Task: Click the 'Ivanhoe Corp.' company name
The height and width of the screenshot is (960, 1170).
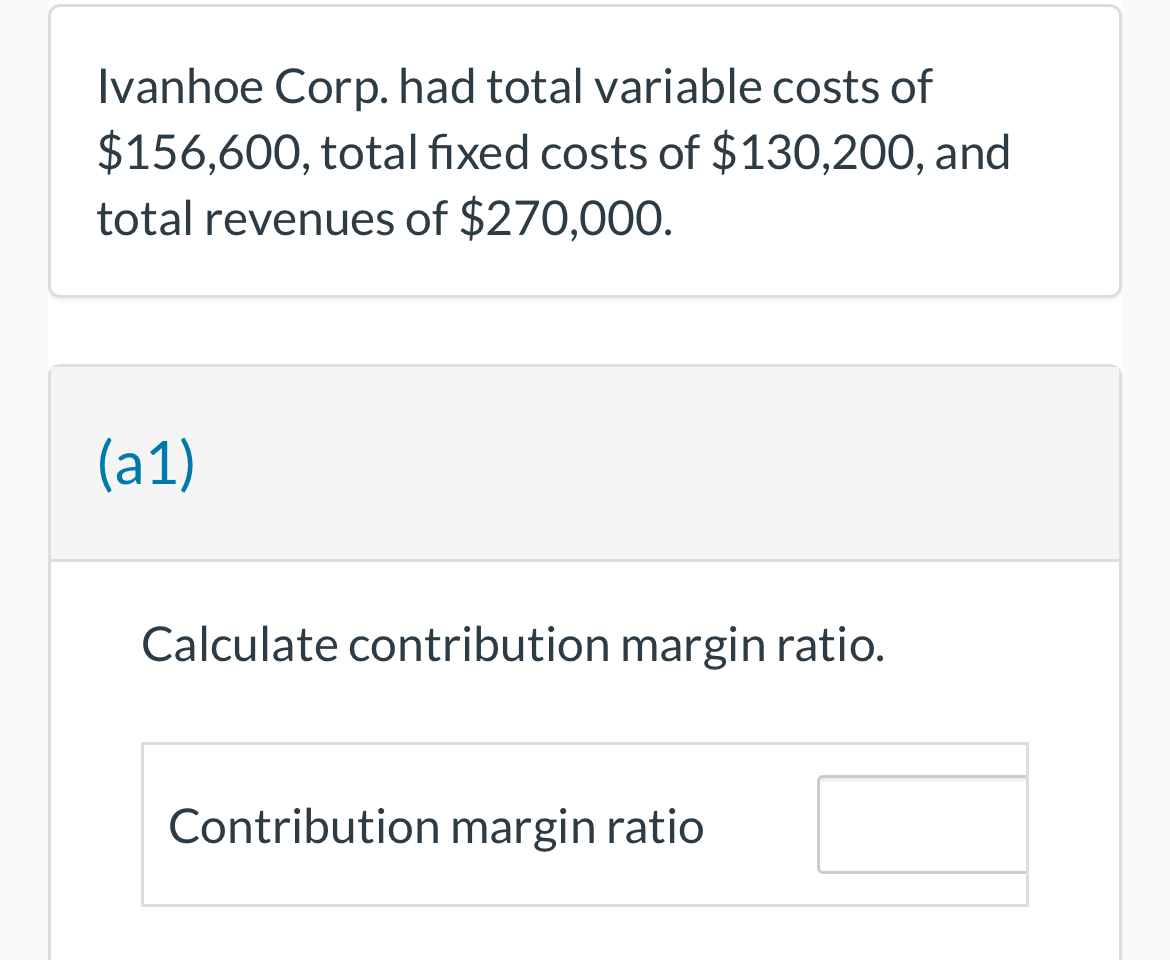Action: pos(243,89)
